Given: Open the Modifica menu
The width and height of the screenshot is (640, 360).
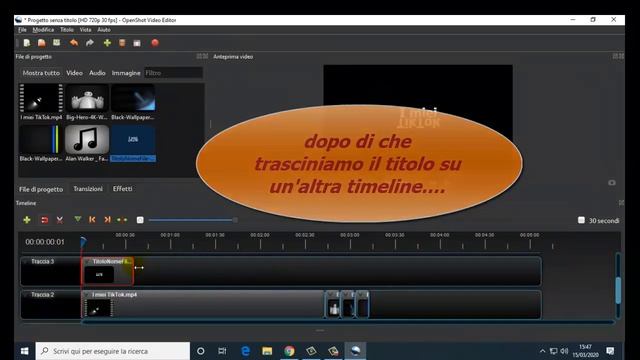Looking at the screenshot, I should point(43,30).
